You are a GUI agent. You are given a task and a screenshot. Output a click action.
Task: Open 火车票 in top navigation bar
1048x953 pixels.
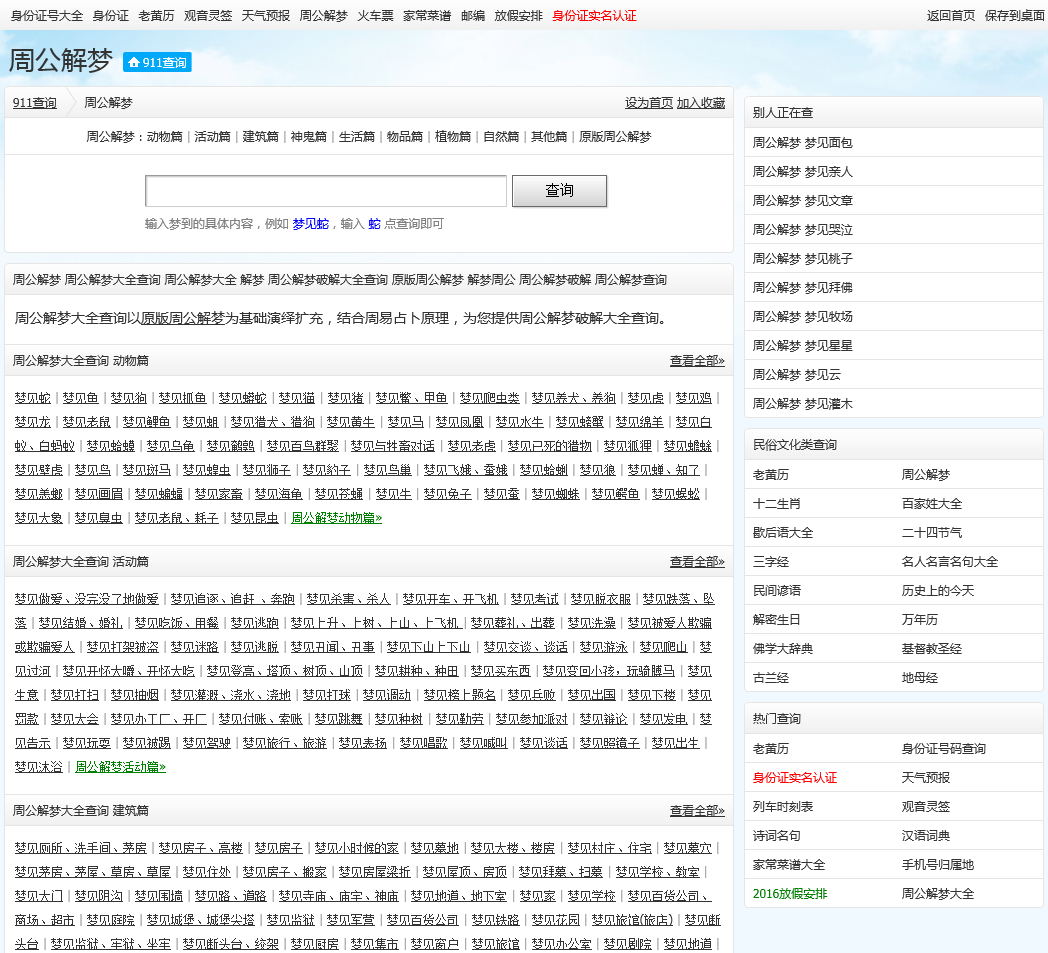(375, 15)
